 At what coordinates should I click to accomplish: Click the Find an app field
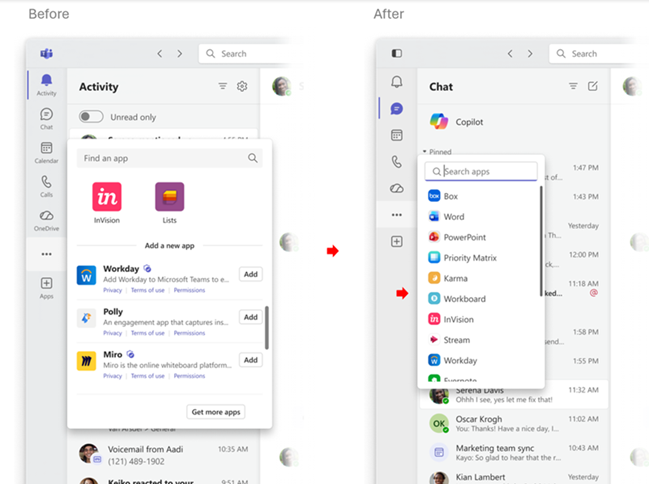pos(170,158)
